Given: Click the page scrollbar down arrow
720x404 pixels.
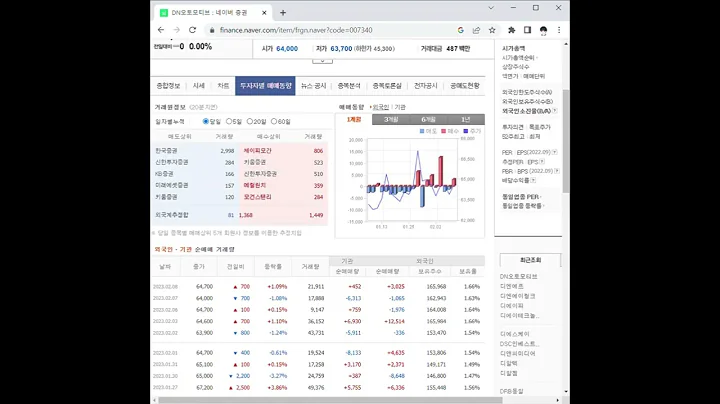Looking at the screenshot, I should [566, 392].
